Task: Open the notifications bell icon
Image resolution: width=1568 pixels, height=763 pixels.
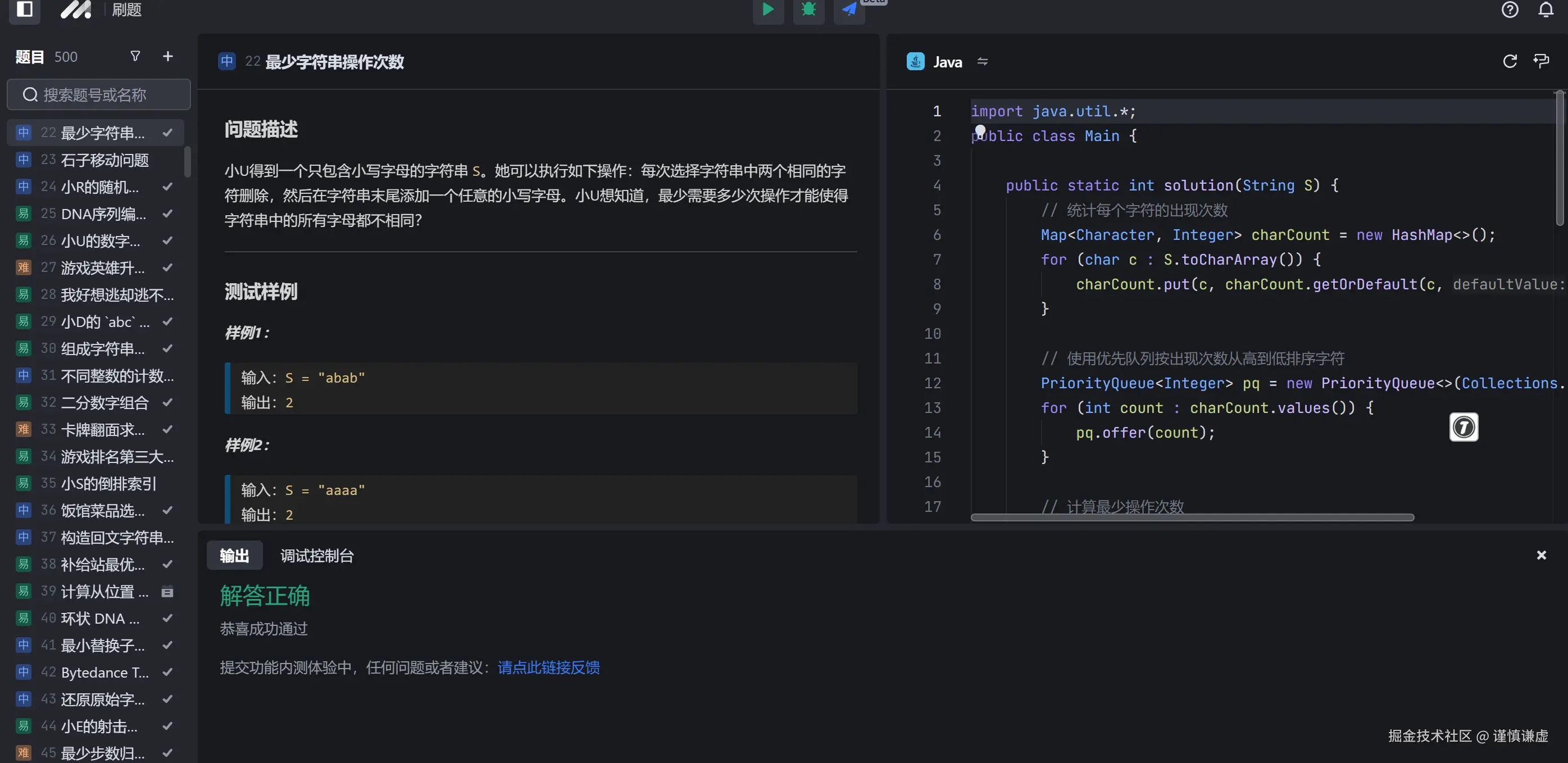Action: point(1546,10)
